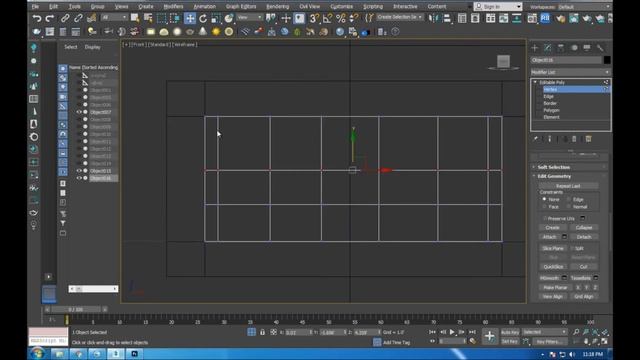
Task: Click the time slider frame handle
Action: pyautogui.click(x=76, y=309)
